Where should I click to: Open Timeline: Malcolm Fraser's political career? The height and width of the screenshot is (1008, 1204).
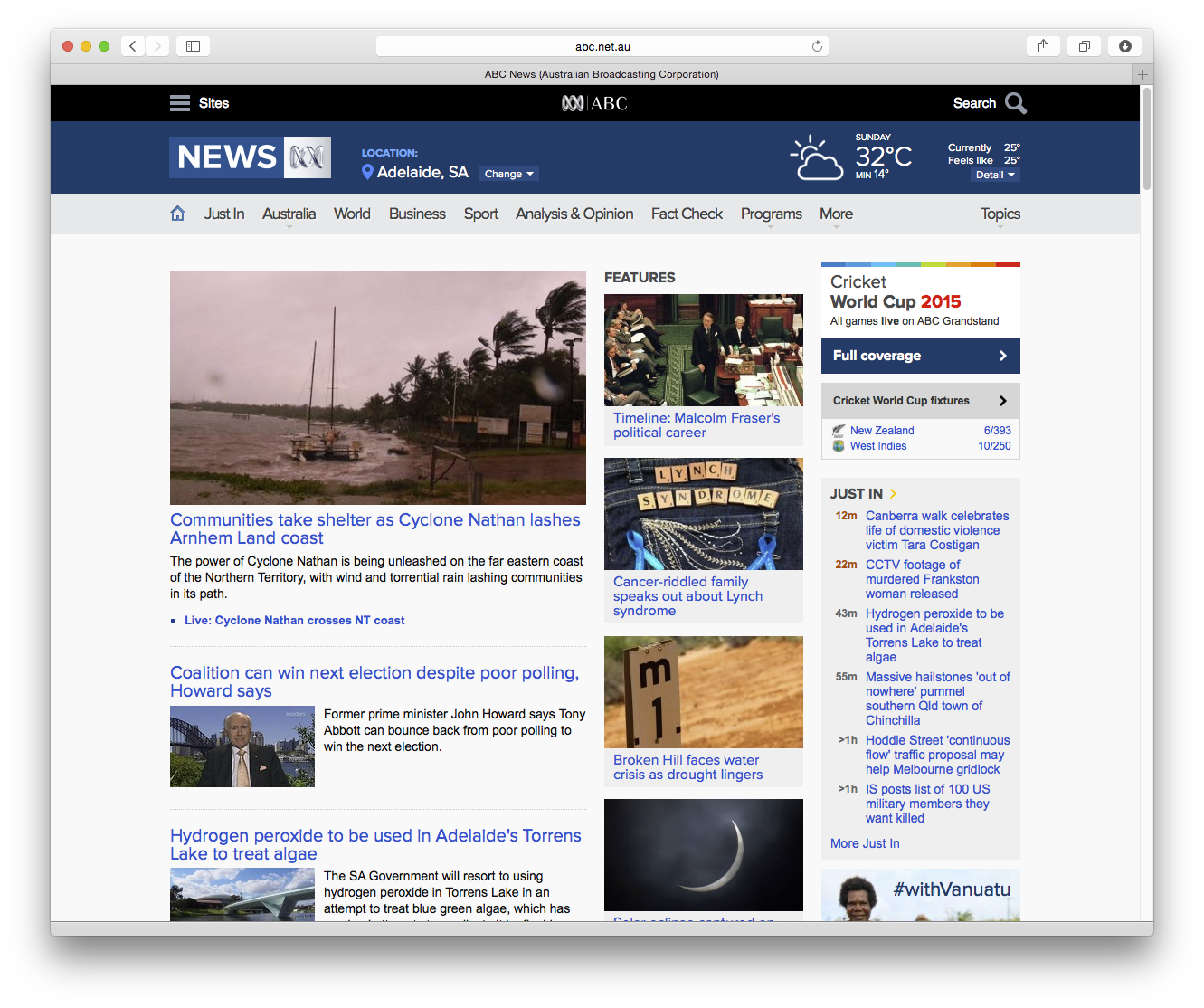[697, 425]
